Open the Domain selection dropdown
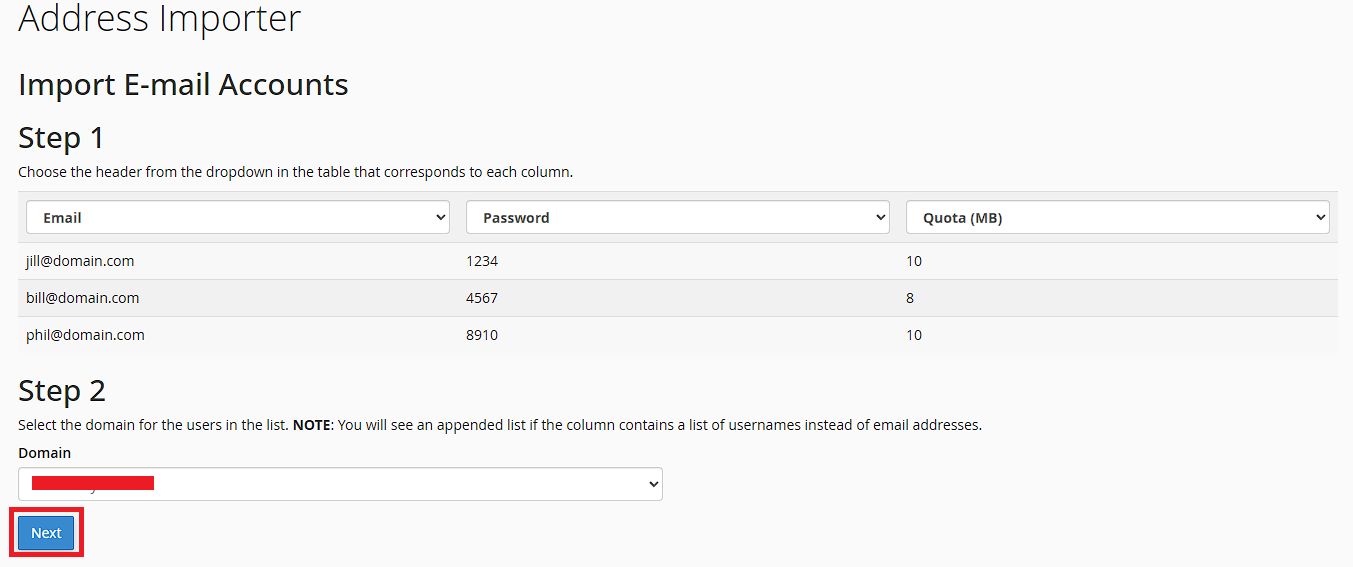This screenshot has width=1353, height=567. [x=340, y=484]
